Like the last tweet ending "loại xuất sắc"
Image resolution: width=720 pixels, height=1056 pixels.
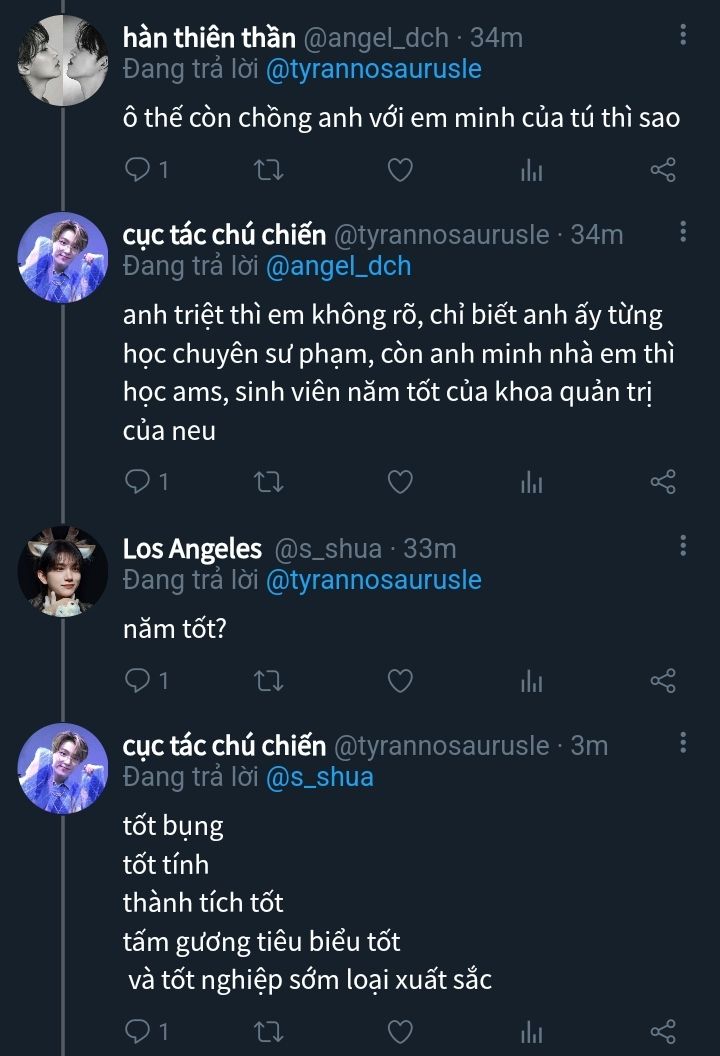click(400, 1030)
